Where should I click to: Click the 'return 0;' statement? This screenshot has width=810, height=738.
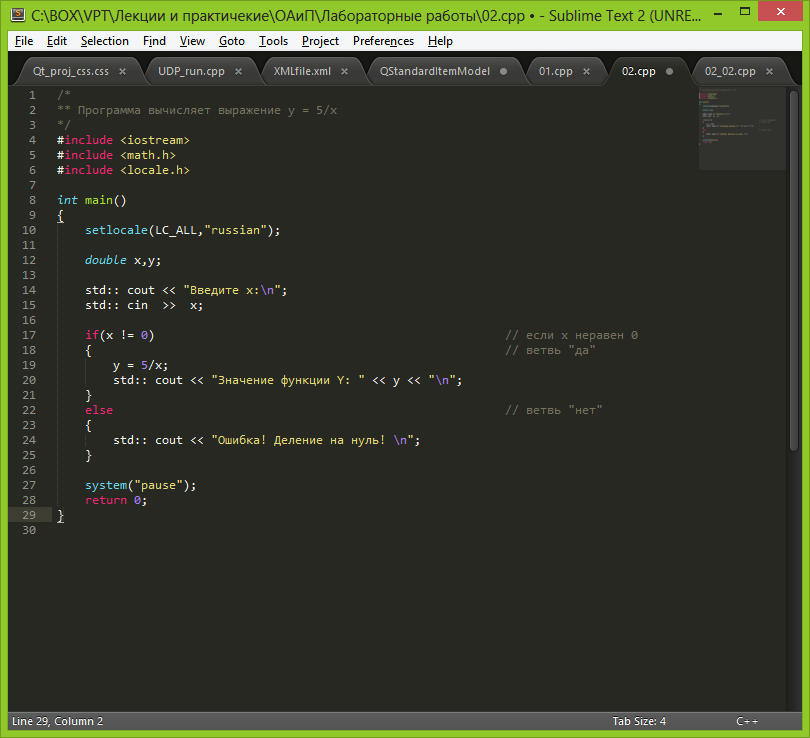point(116,500)
